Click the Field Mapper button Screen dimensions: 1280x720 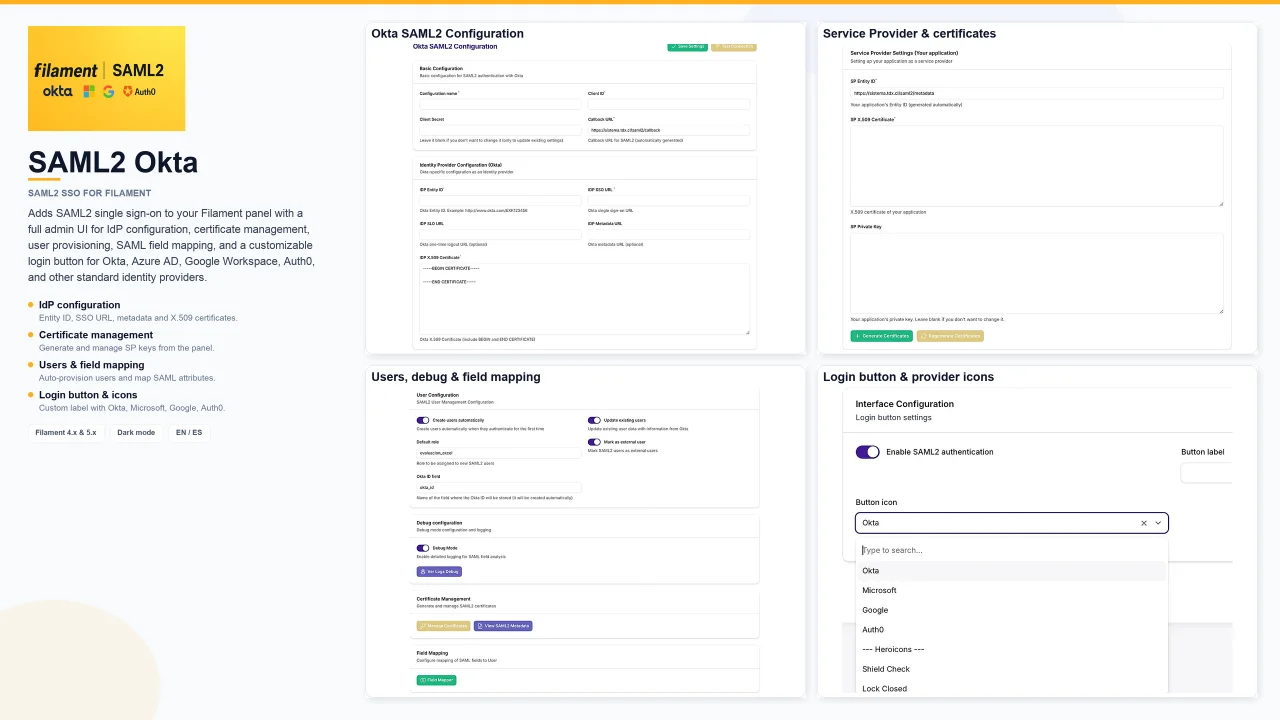tap(436, 680)
